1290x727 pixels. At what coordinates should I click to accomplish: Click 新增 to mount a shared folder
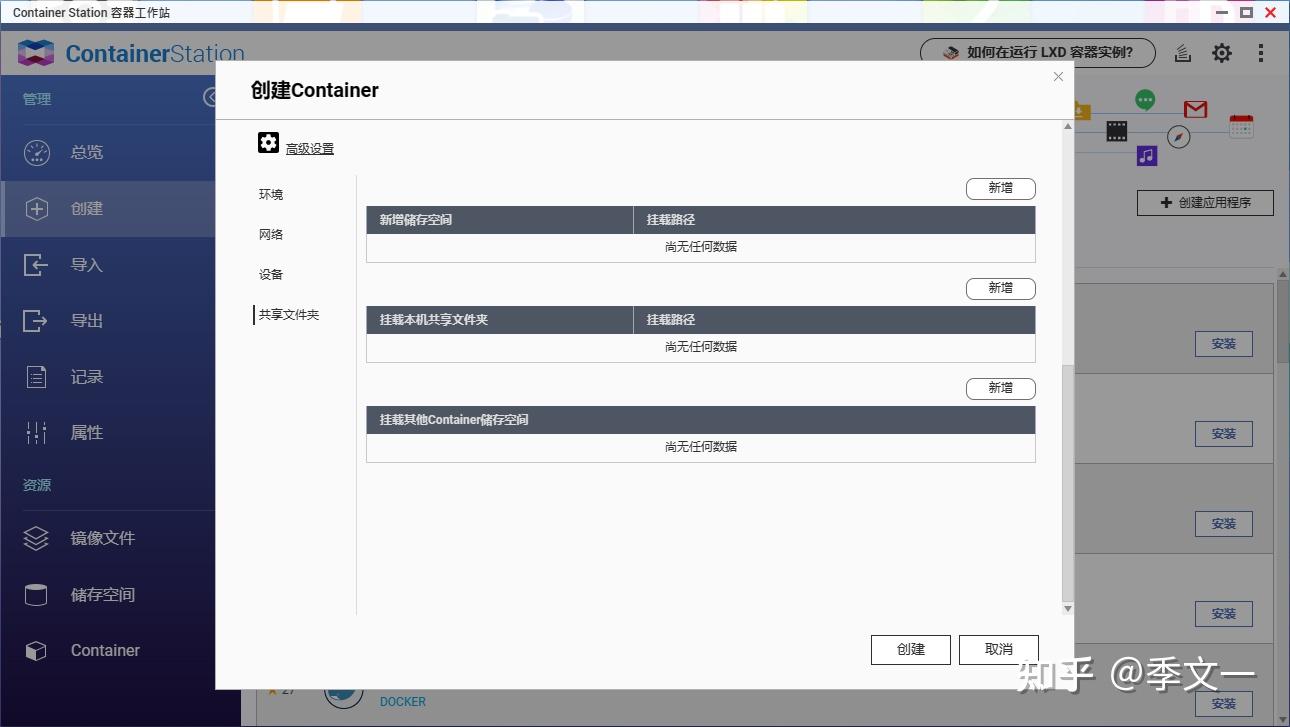[1000, 288]
